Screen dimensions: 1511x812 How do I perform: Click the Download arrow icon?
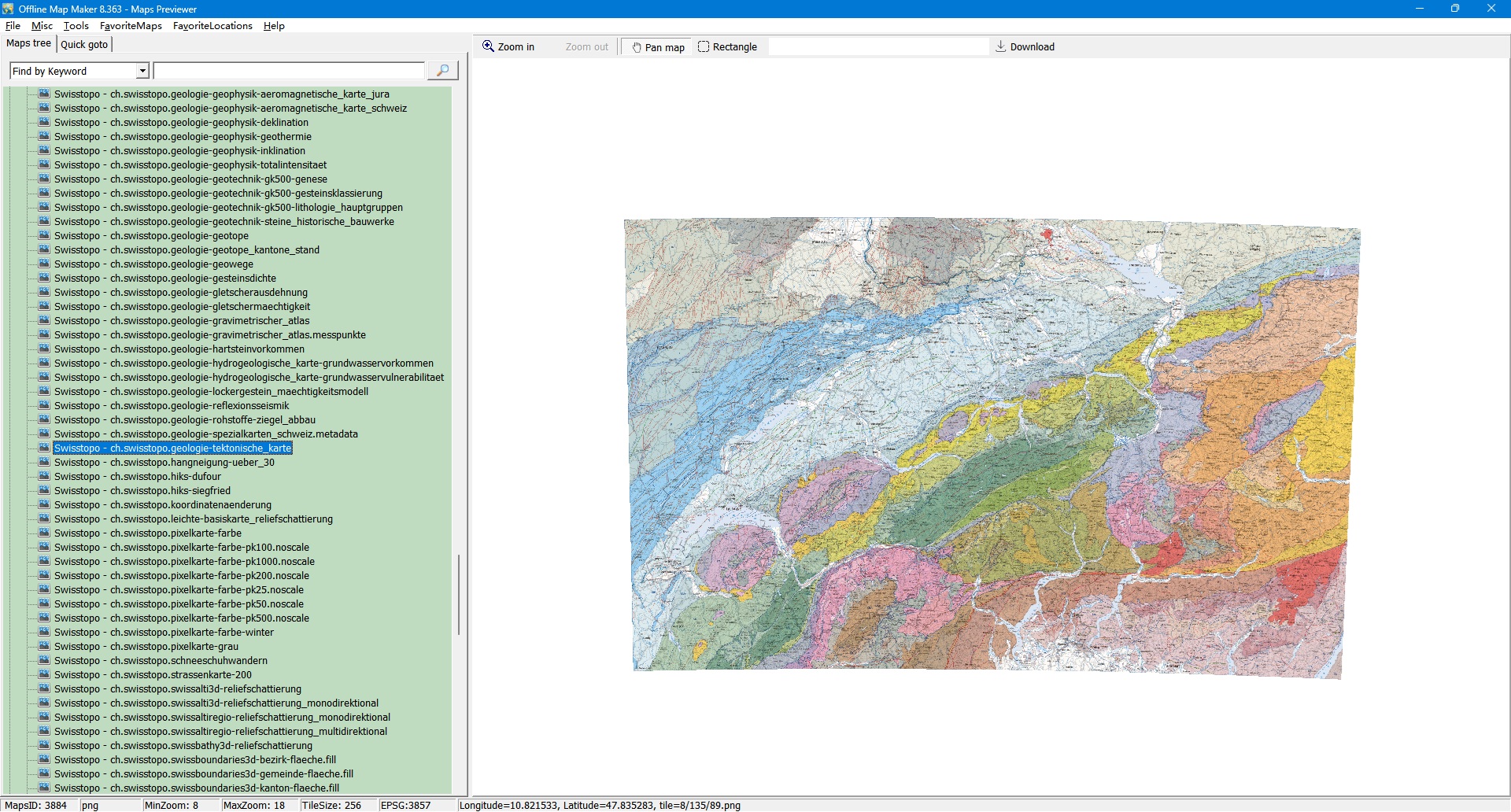coord(1000,46)
